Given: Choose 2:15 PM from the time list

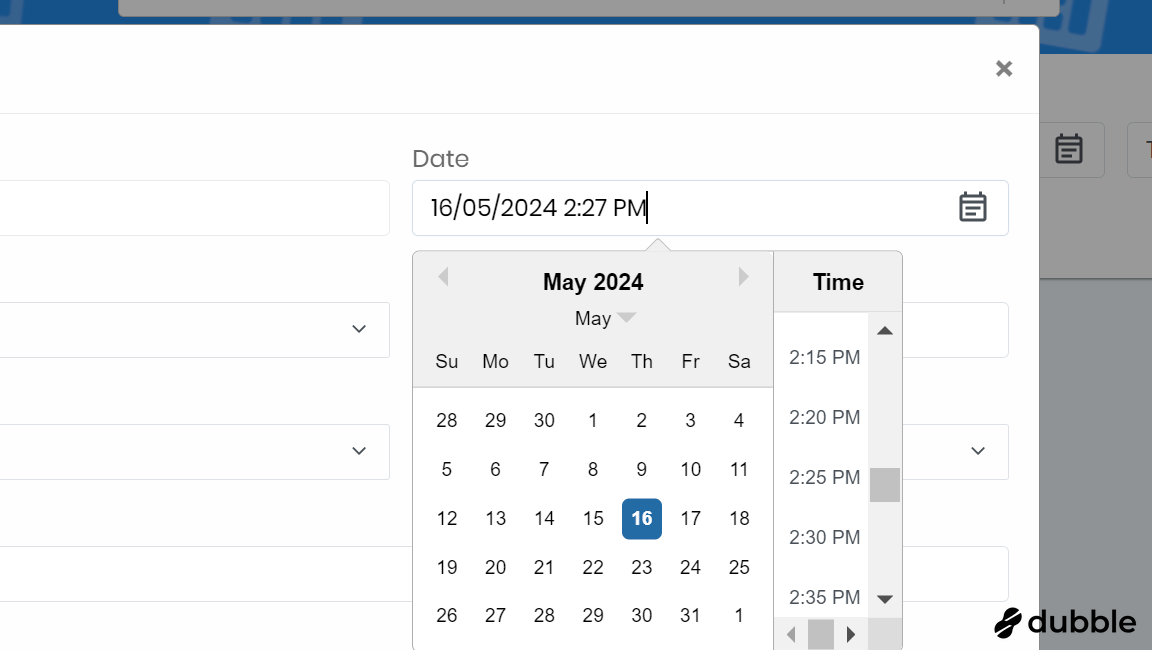Looking at the screenshot, I should [824, 357].
